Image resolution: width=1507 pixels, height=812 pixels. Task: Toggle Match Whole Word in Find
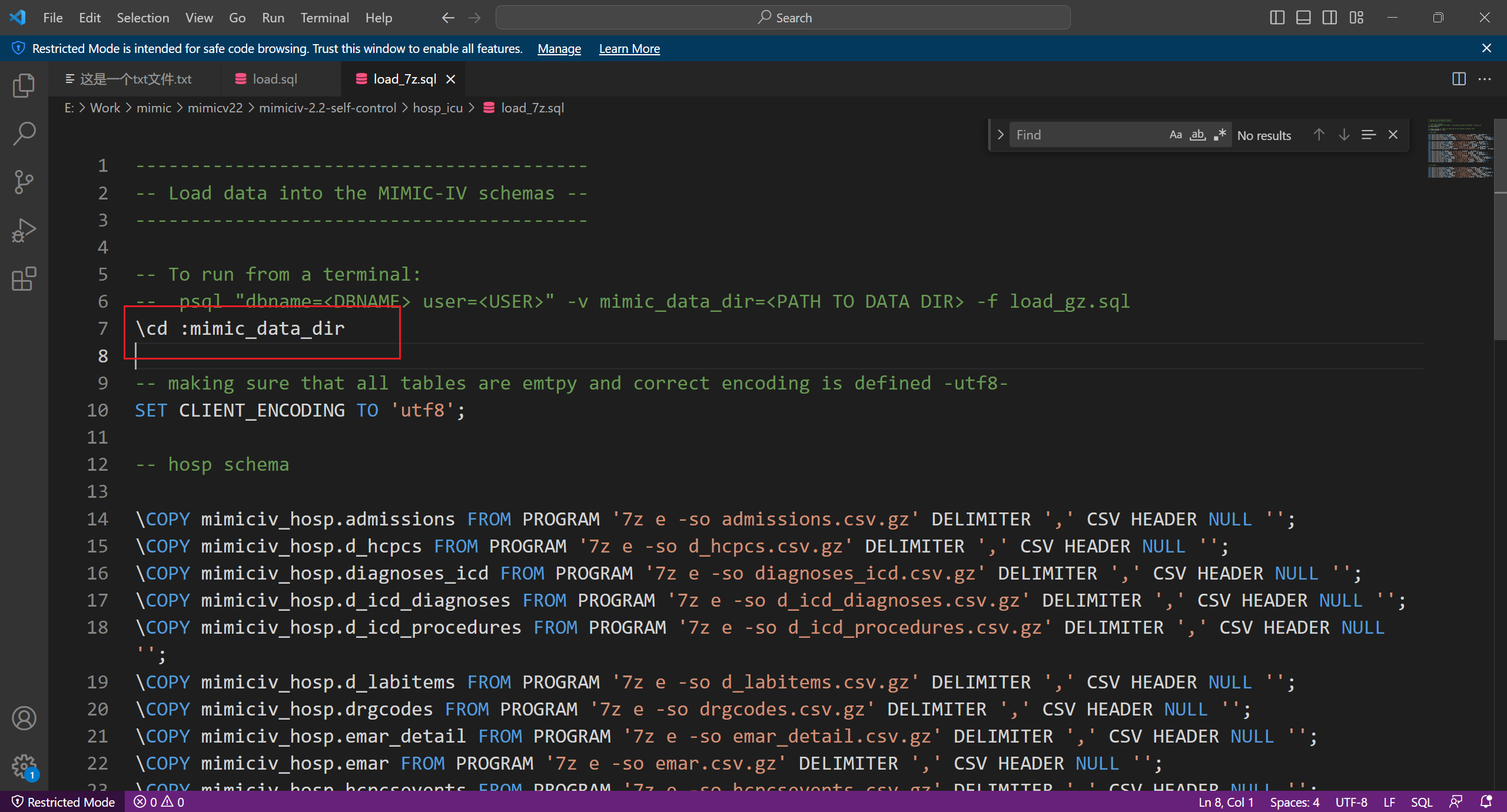coord(1197,135)
